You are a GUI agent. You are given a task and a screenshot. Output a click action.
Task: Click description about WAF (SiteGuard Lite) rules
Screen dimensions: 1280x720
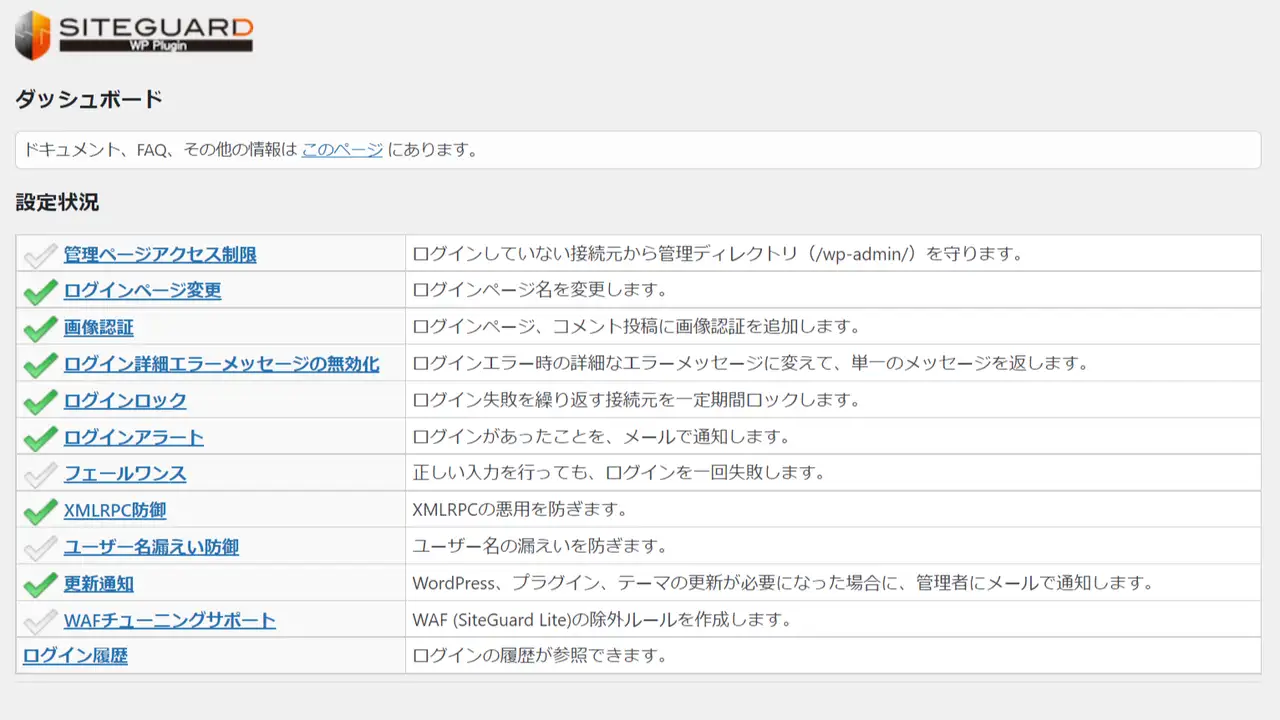point(602,620)
